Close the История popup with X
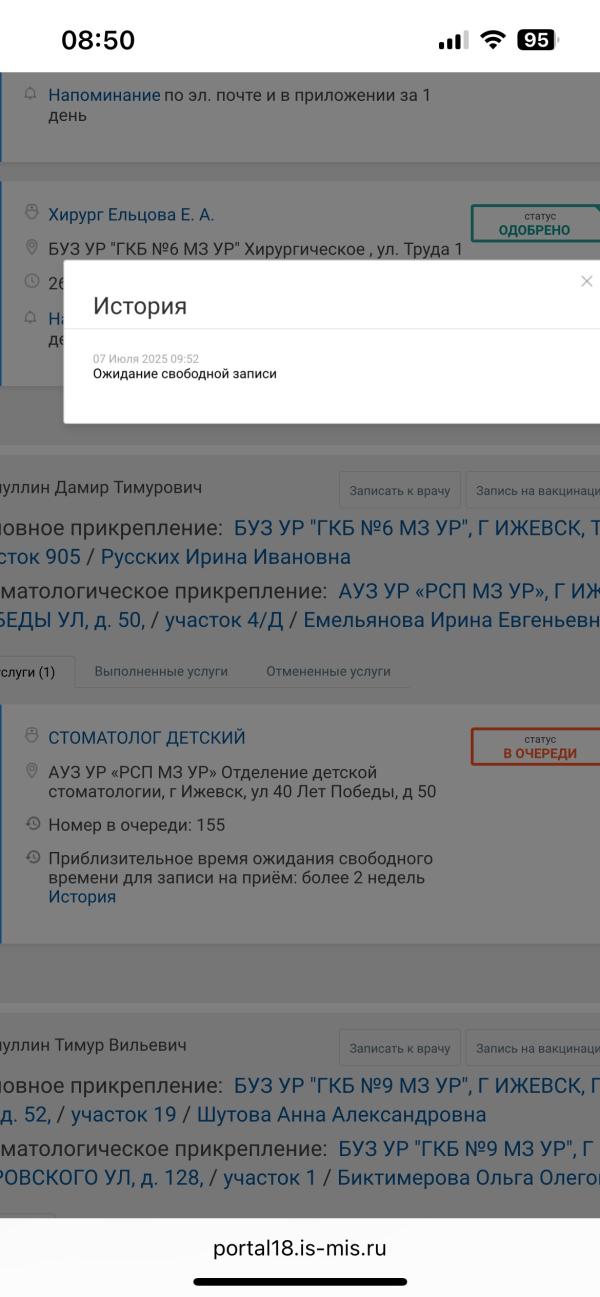This screenshot has height=1297, width=600. click(x=586, y=282)
